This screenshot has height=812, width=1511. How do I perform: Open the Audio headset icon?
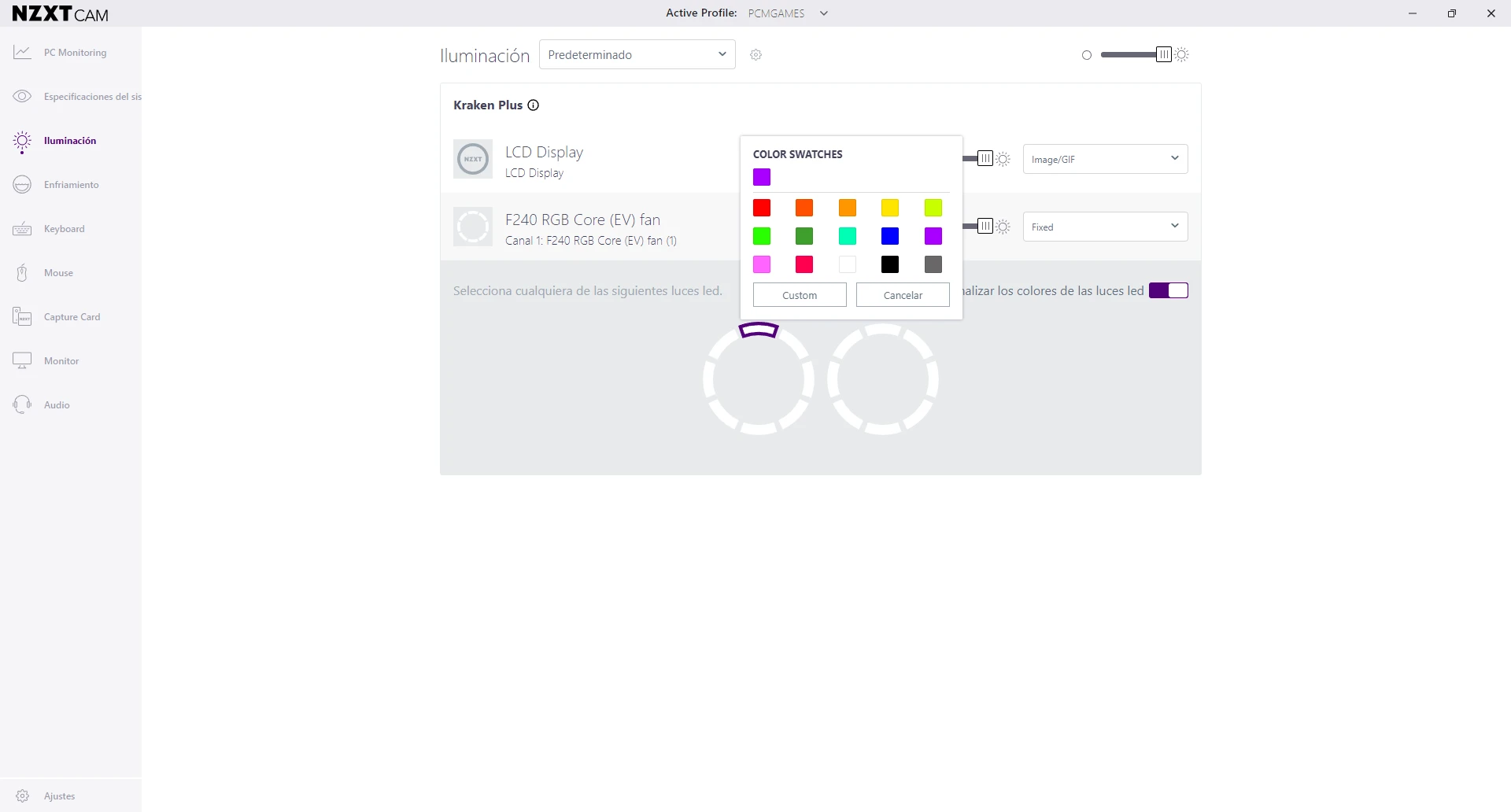click(22, 404)
